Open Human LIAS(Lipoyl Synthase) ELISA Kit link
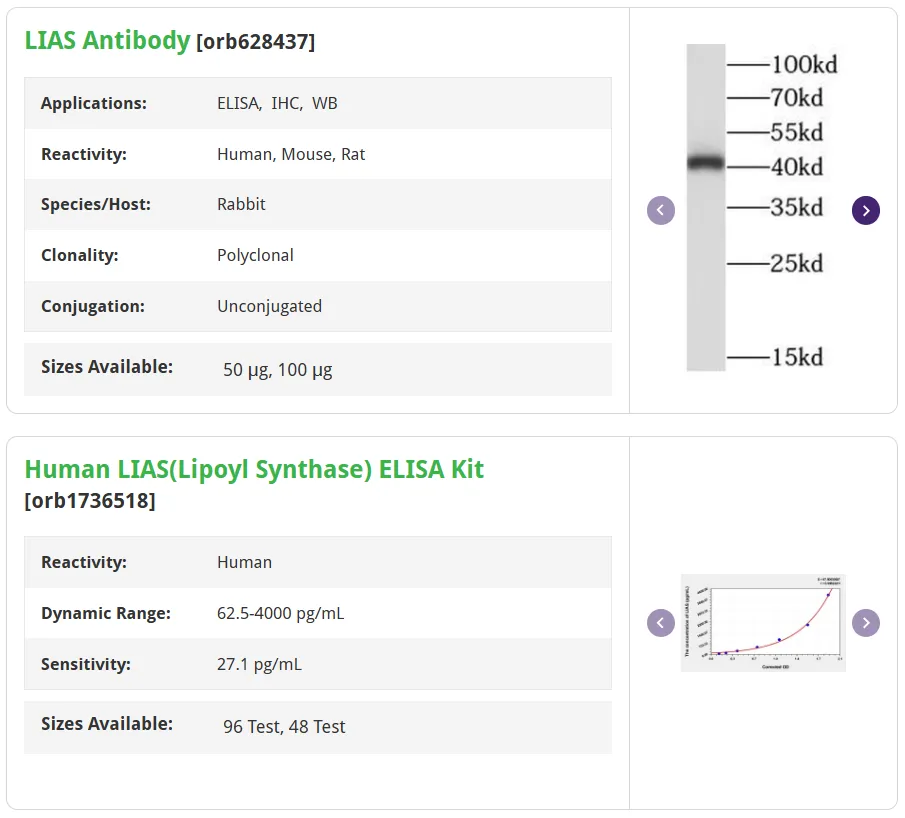This screenshot has height=818, width=905. pyautogui.click(x=254, y=469)
